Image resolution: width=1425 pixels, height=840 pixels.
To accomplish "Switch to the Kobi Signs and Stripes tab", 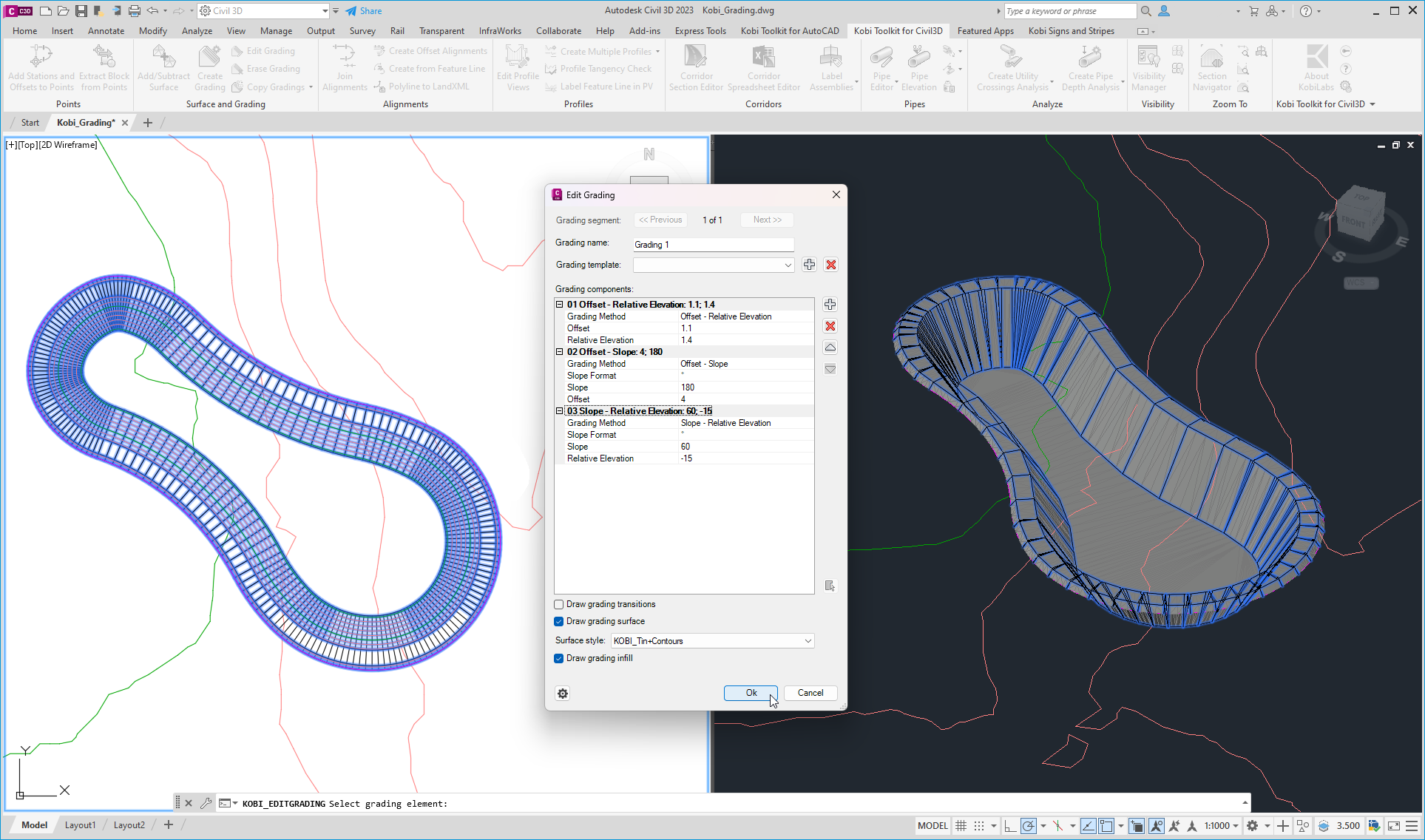I will pyautogui.click(x=1071, y=31).
